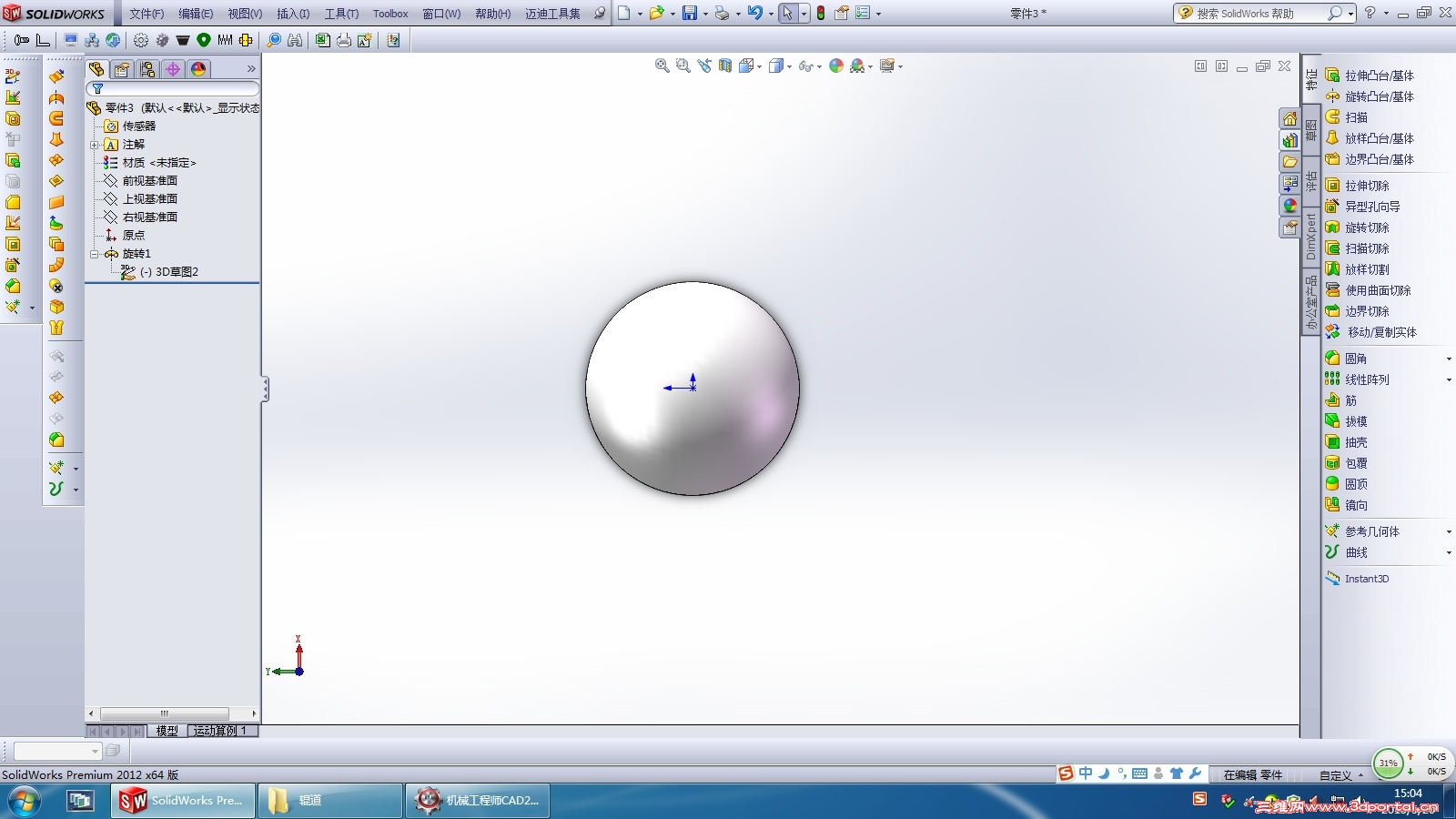Select 上视基准面 top plane in tree
The image size is (1456, 819).
point(150,199)
